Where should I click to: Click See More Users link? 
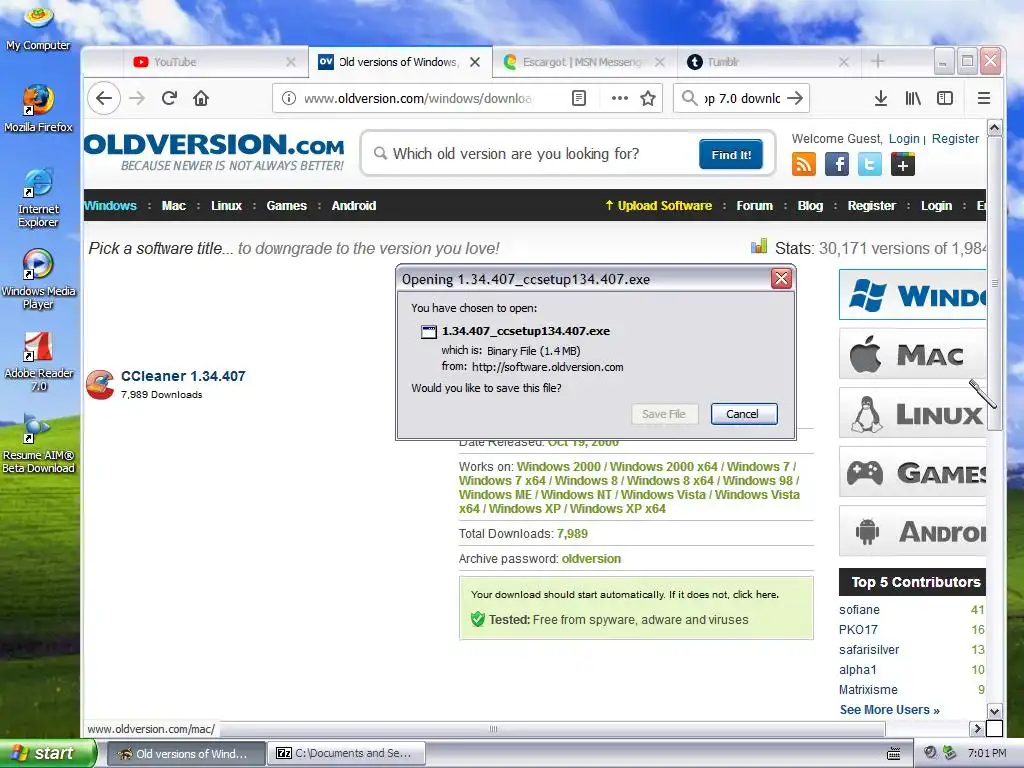[x=889, y=710]
